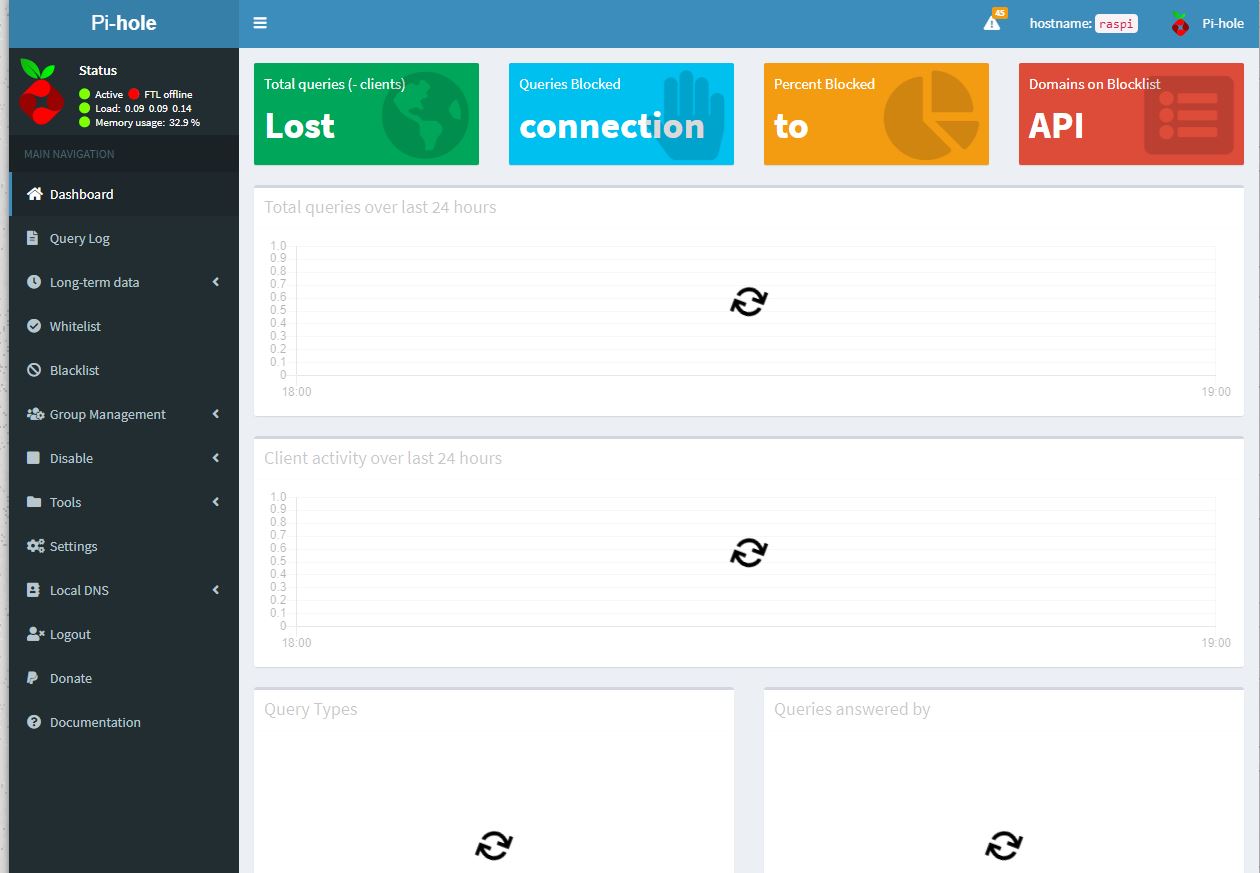Click the Query Types heading
1260x873 pixels.
(x=311, y=709)
